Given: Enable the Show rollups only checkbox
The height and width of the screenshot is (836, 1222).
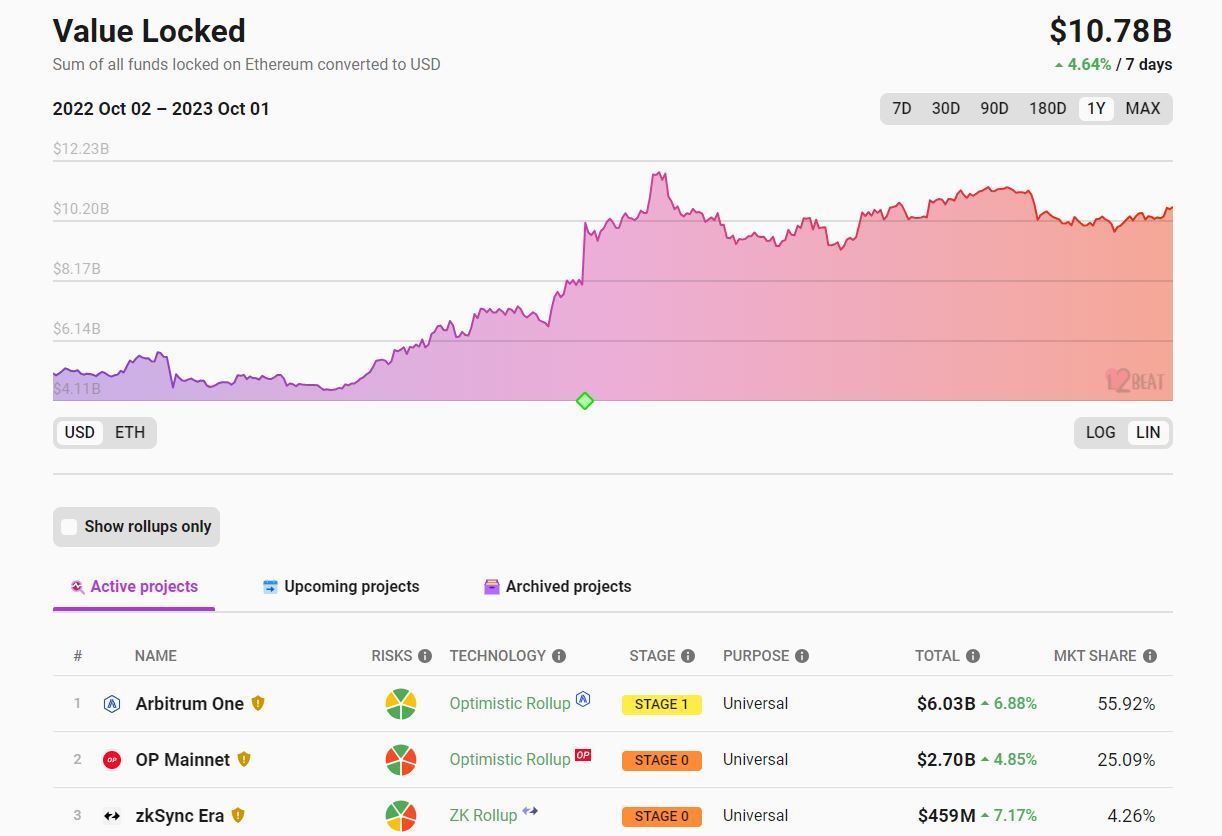Looking at the screenshot, I should point(69,527).
